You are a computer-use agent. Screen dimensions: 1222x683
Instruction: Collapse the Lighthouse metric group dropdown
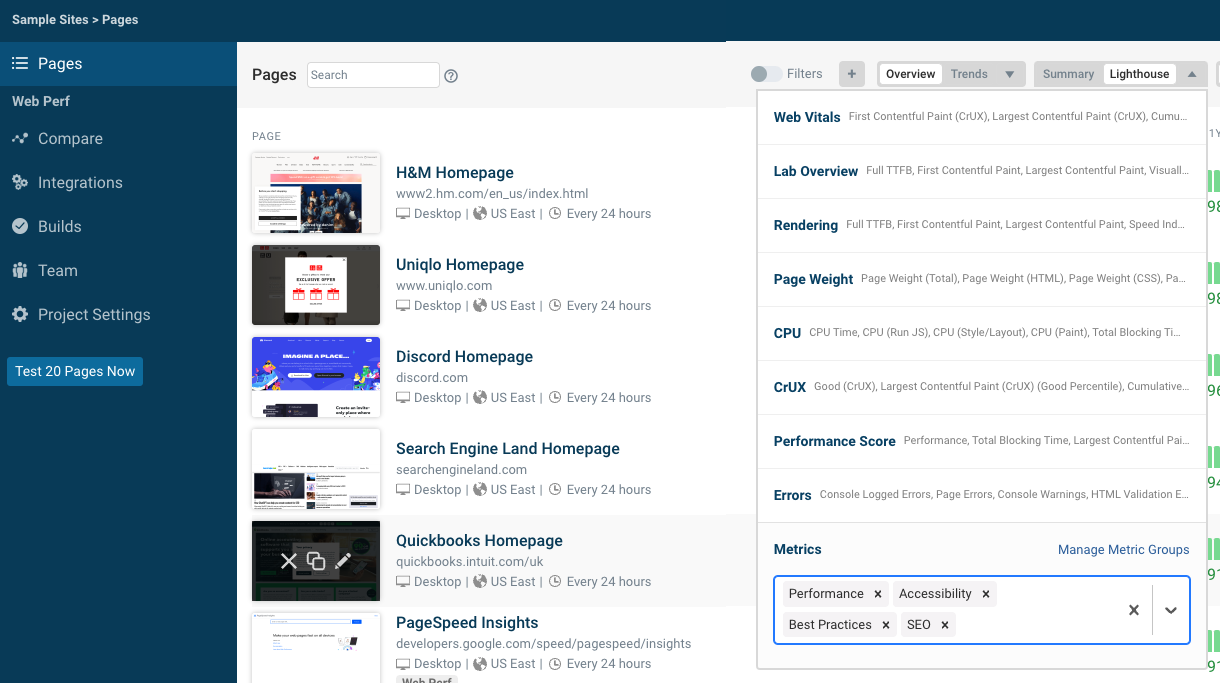point(1191,74)
